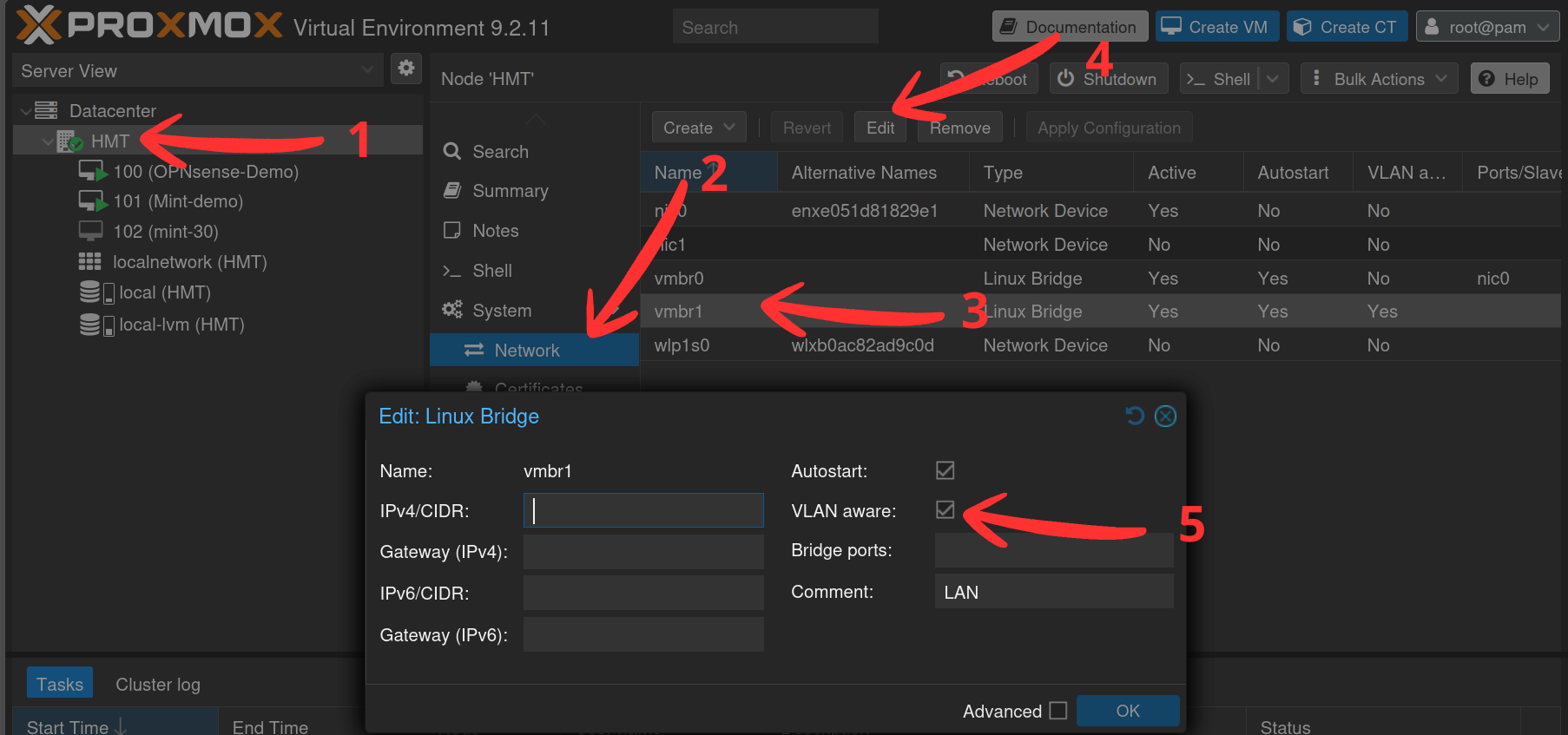Click the Edit network button
The height and width of the screenshot is (735, 1568).
pyautogui.click(x=880, y=128)
